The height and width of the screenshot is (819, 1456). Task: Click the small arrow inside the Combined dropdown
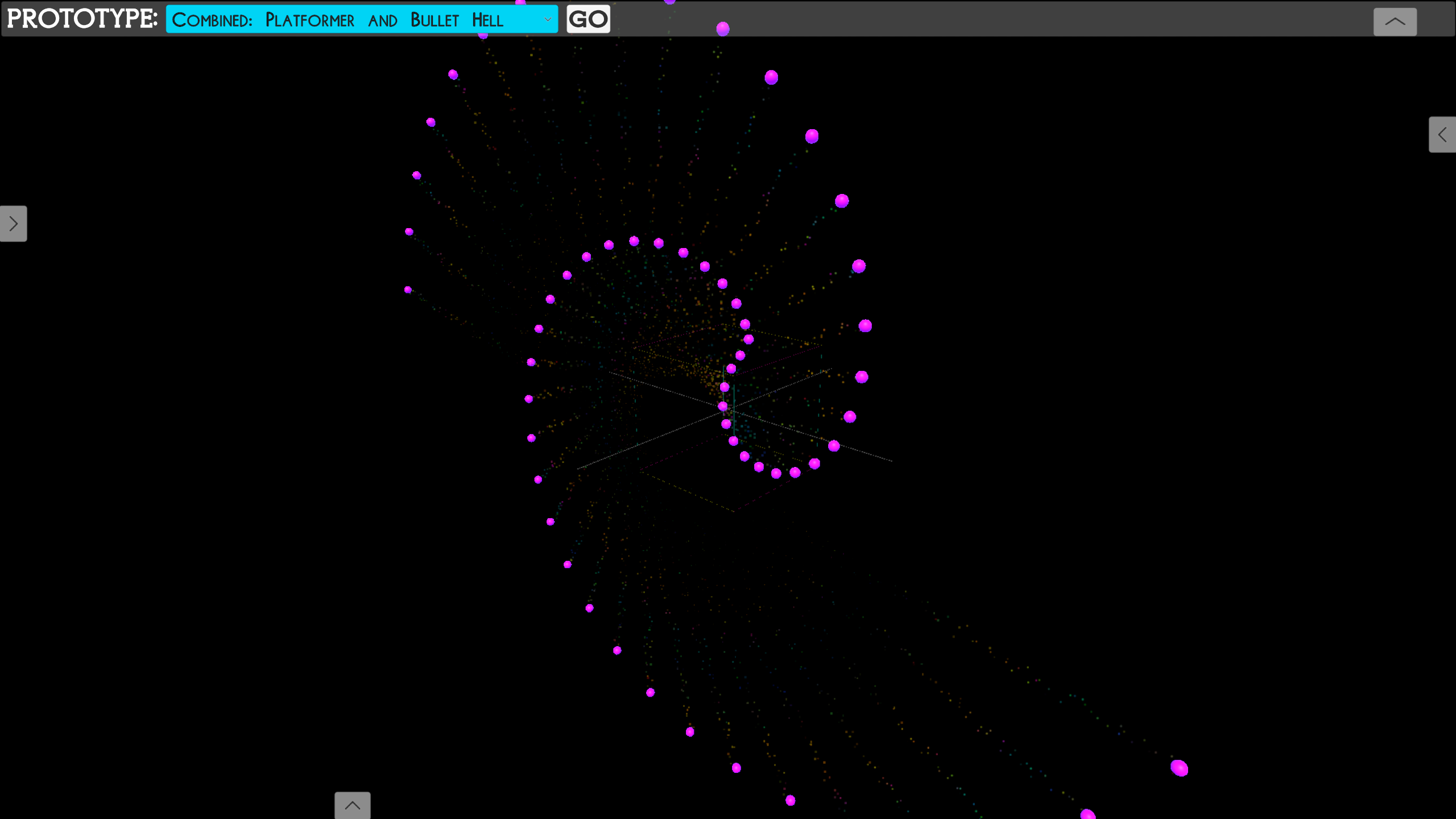[547, 19]
